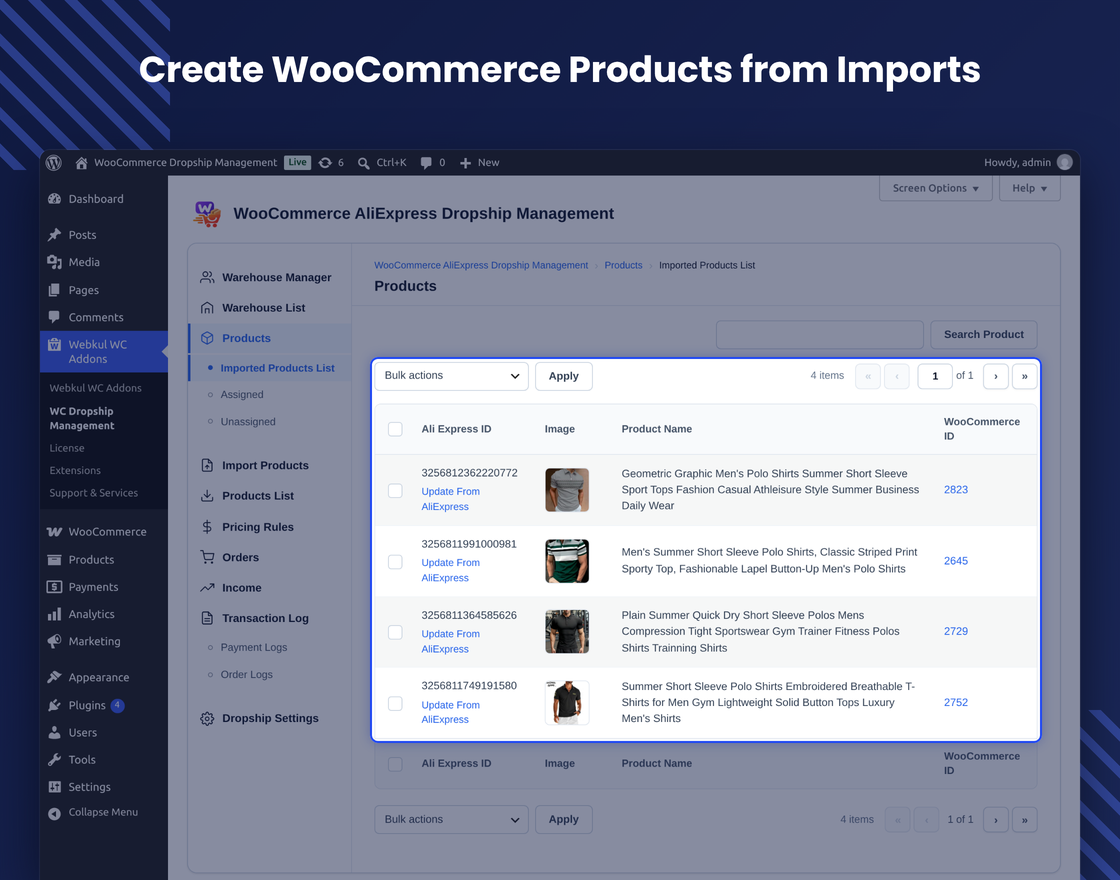This screenshot has height=880, width=1120.
Task: Click the updates refresh icon showing 6
Action: tap(325, 163)
